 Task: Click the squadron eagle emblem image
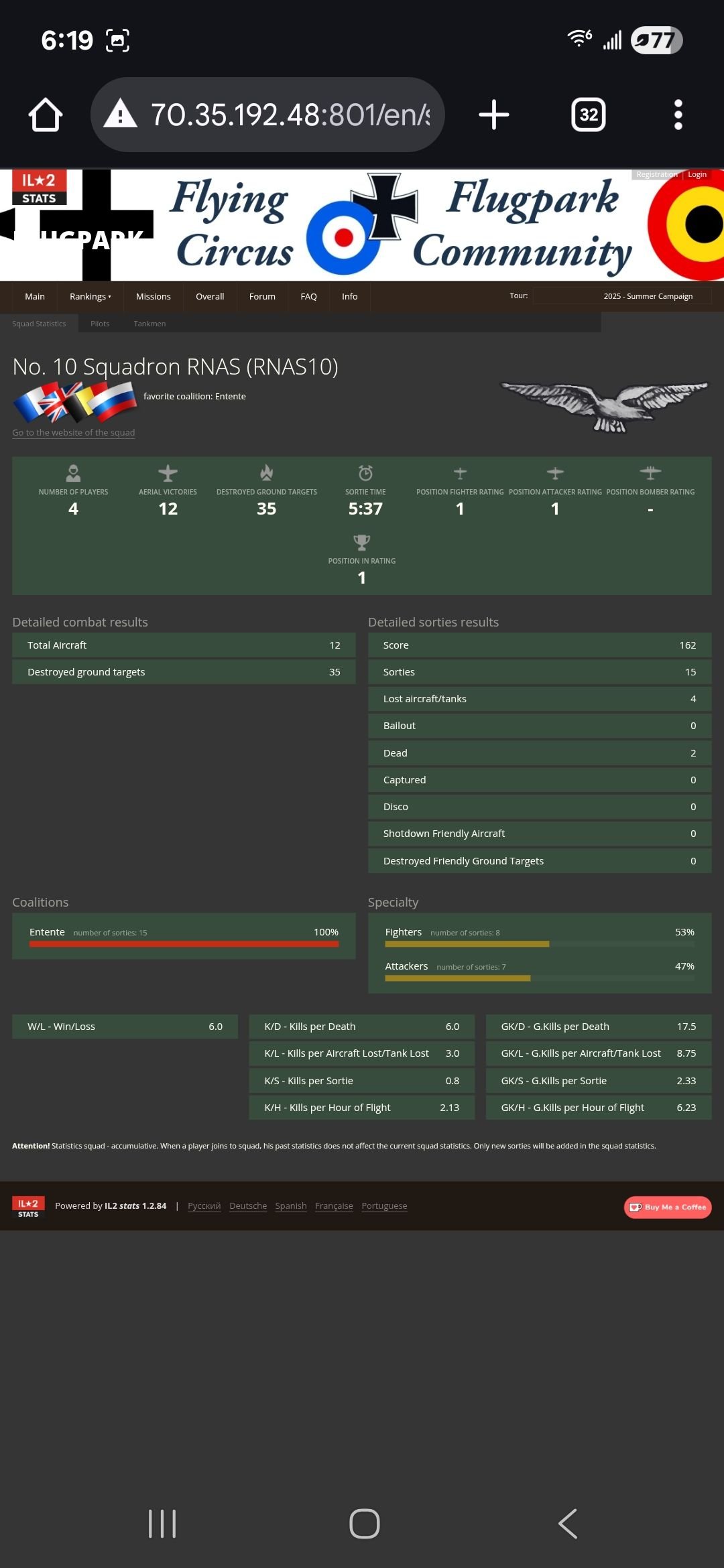[x=604, y=406]
